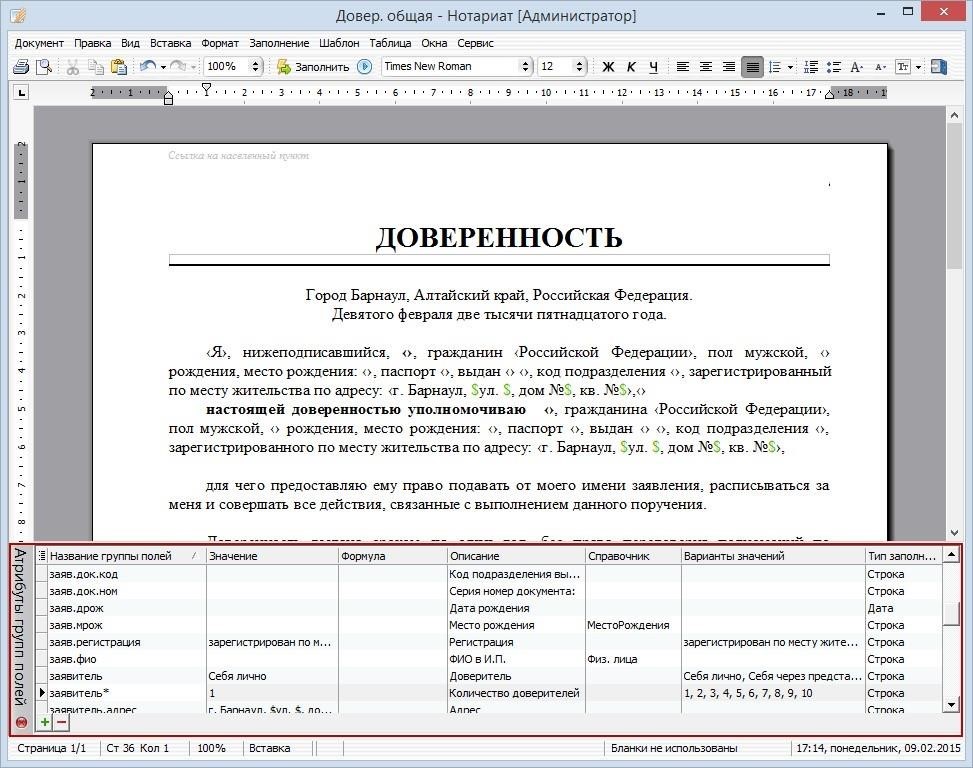Click the first-line indent marker on the ruler

[207, 89]
